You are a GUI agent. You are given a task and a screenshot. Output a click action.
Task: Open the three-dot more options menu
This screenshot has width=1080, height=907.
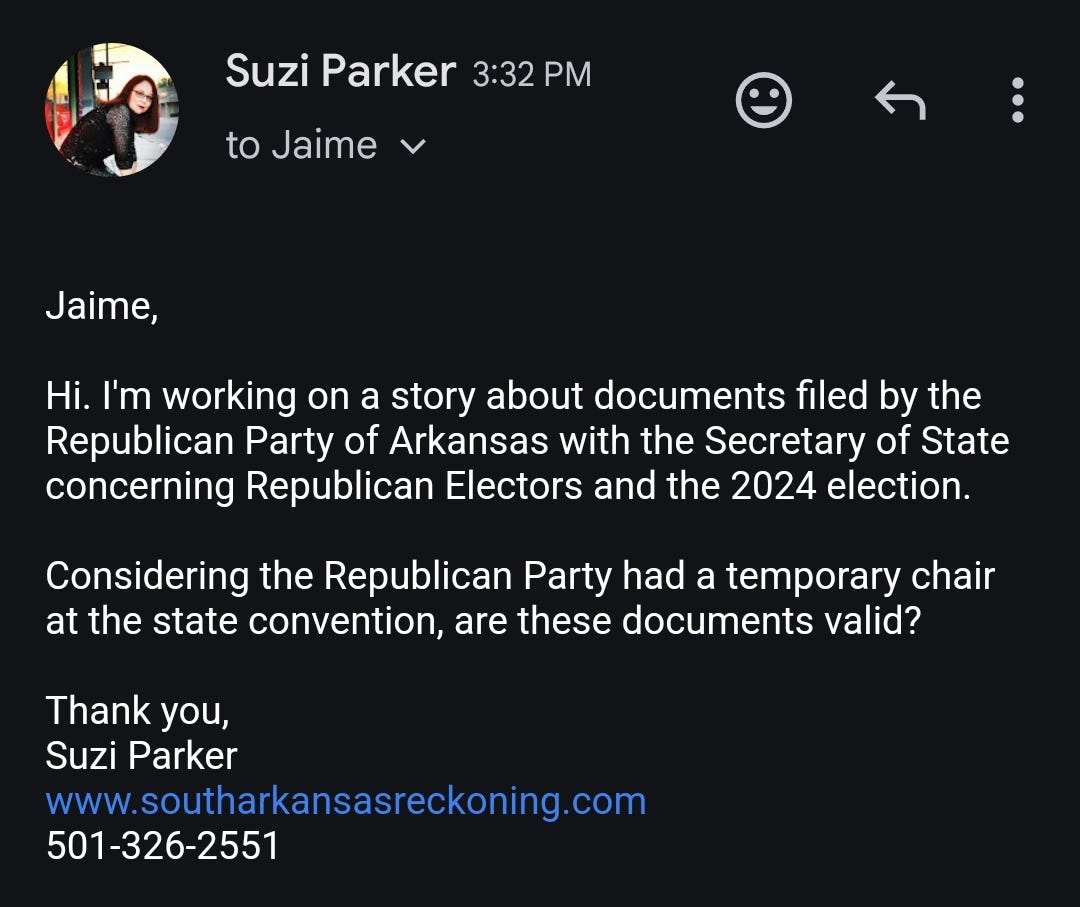point(1017,100)
